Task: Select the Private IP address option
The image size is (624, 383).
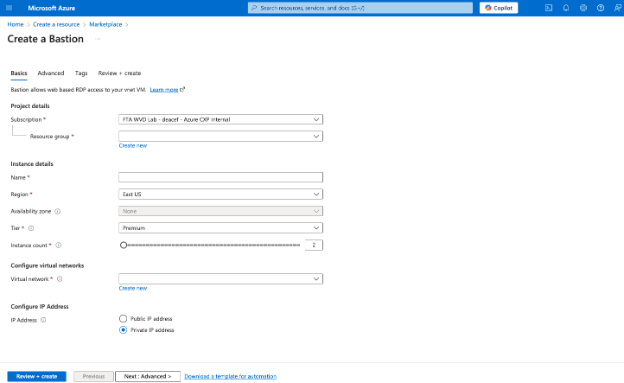Action: pos(123,330)
